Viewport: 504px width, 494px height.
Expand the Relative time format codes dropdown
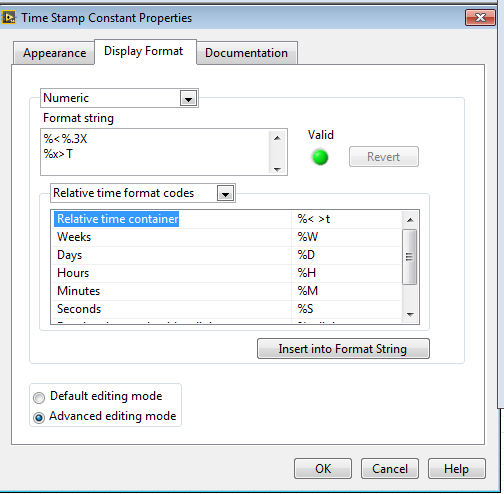[x=225, y=193]
